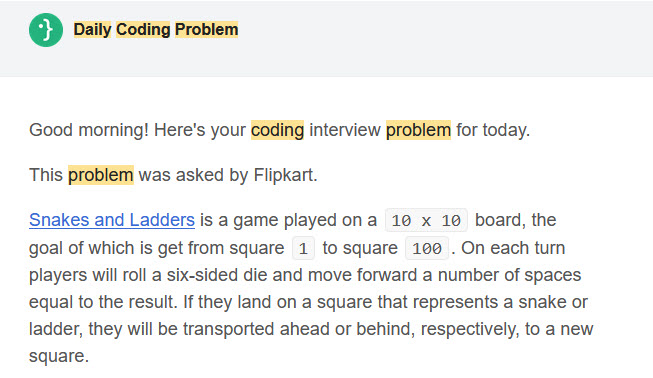Click the highlighted word 'Daily' in sender name
This screenshot has height=378, width=653.
(x=92, y=30)
